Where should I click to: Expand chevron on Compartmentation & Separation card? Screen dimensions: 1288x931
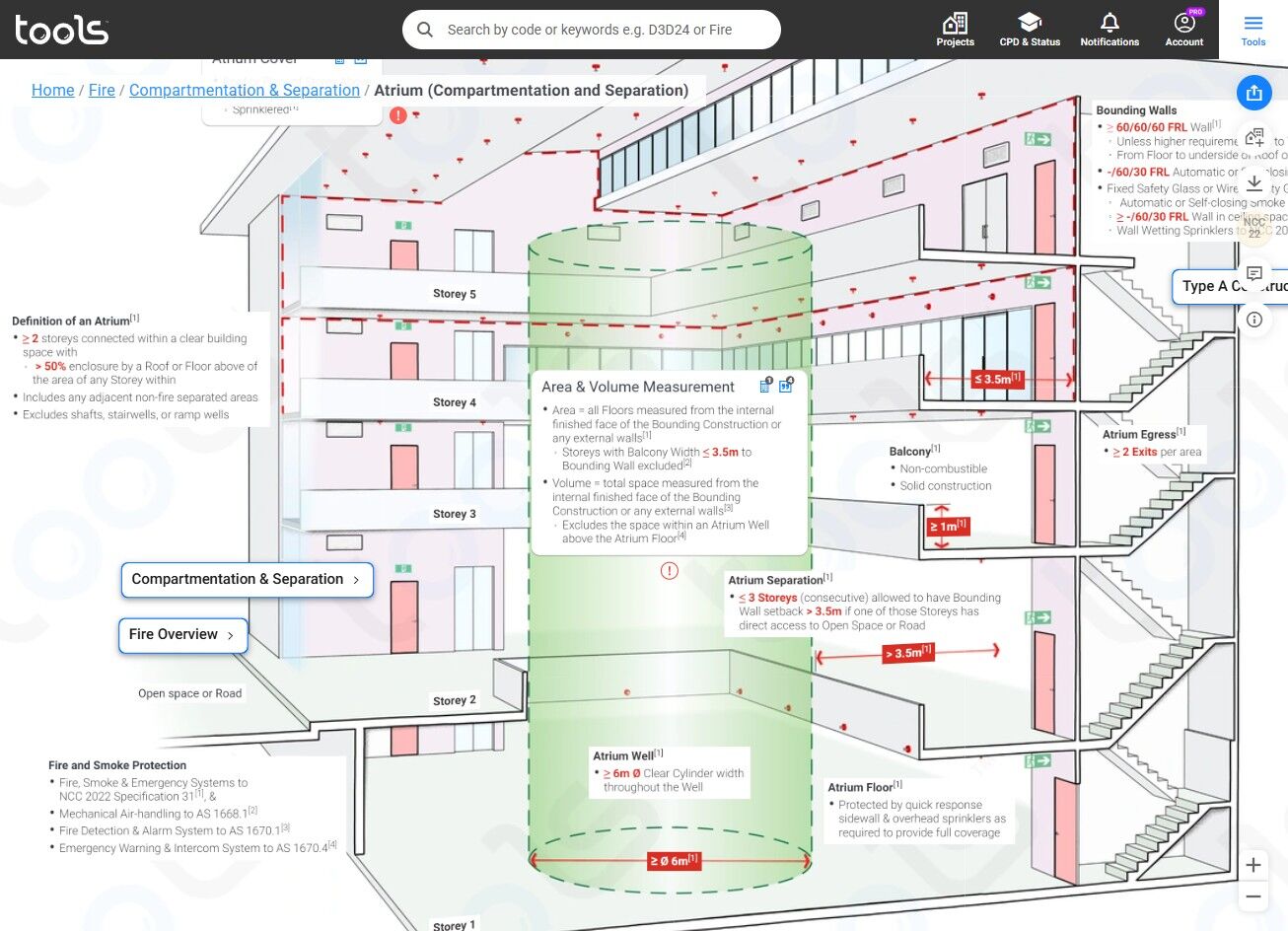[356, 580]
